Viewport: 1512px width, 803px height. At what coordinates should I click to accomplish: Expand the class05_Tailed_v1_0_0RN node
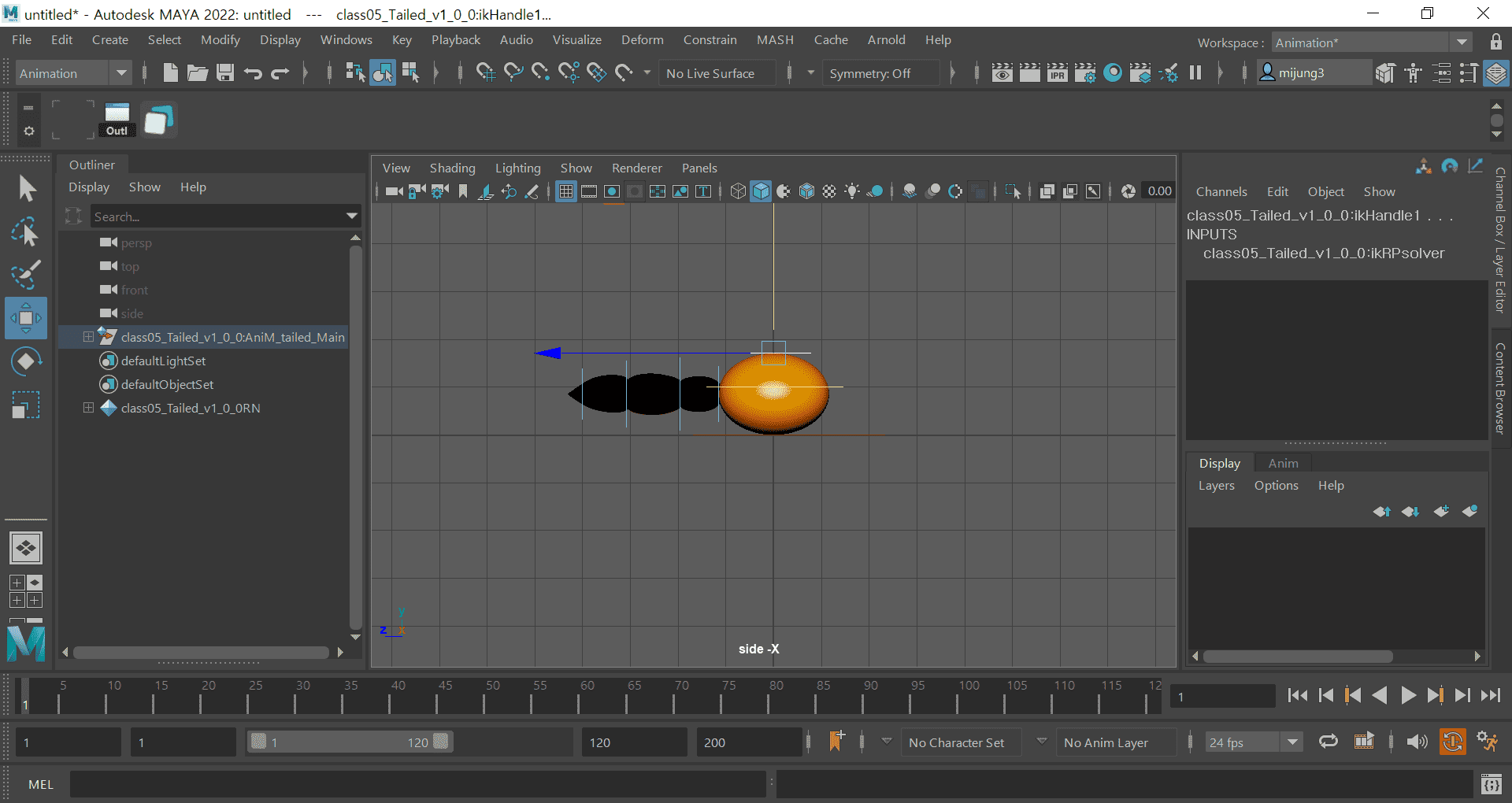pos(88,408)
